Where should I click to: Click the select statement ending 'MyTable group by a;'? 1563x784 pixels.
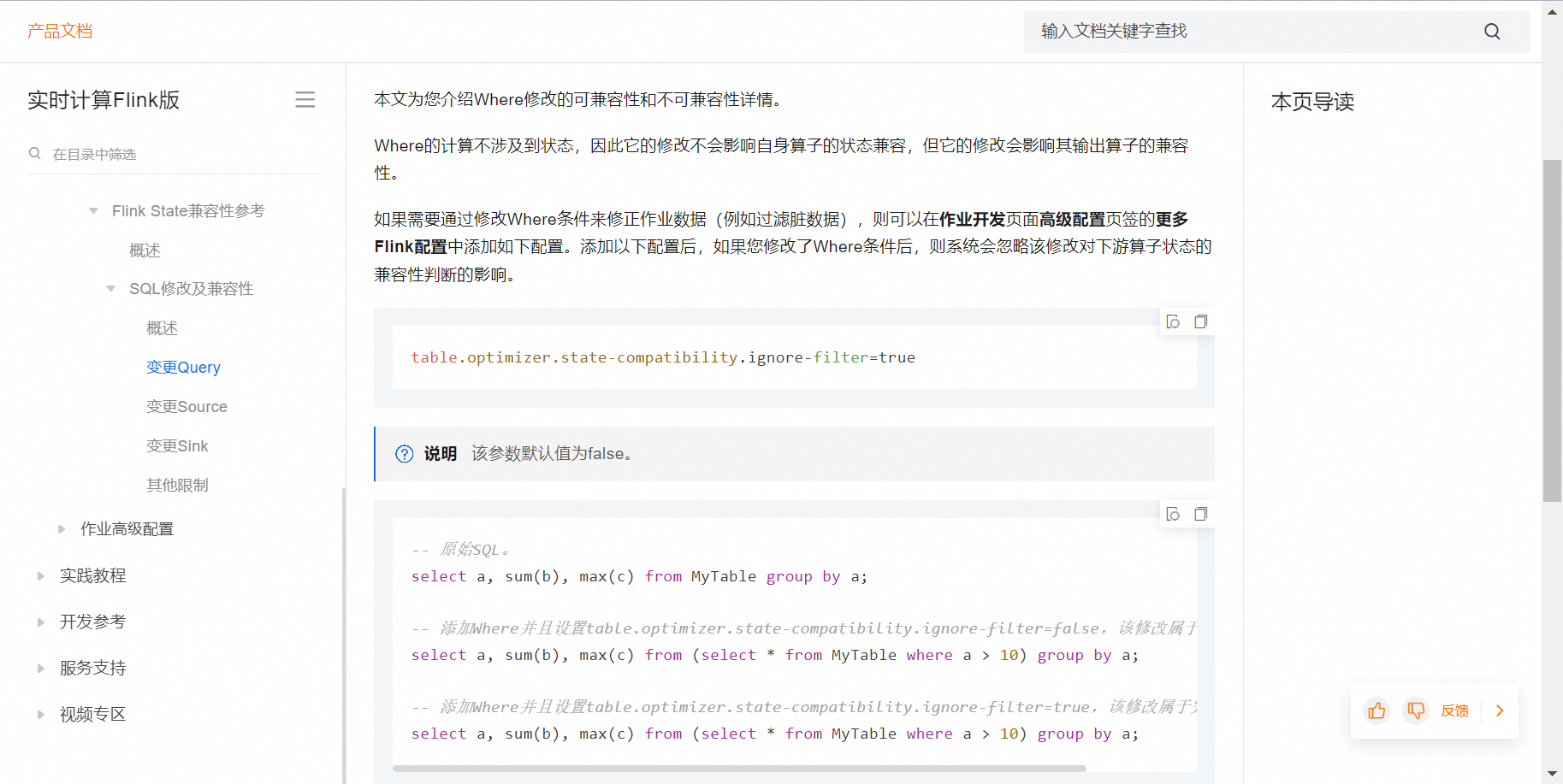[x=639, y=577]
